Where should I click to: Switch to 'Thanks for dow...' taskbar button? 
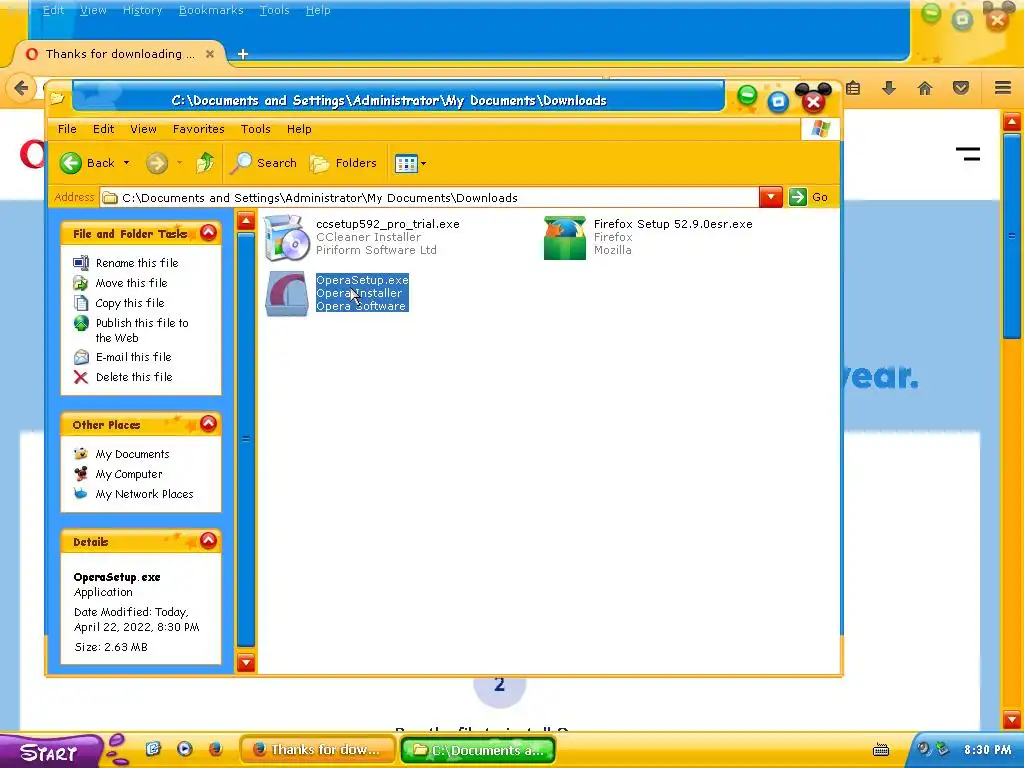tap(317, 750)
